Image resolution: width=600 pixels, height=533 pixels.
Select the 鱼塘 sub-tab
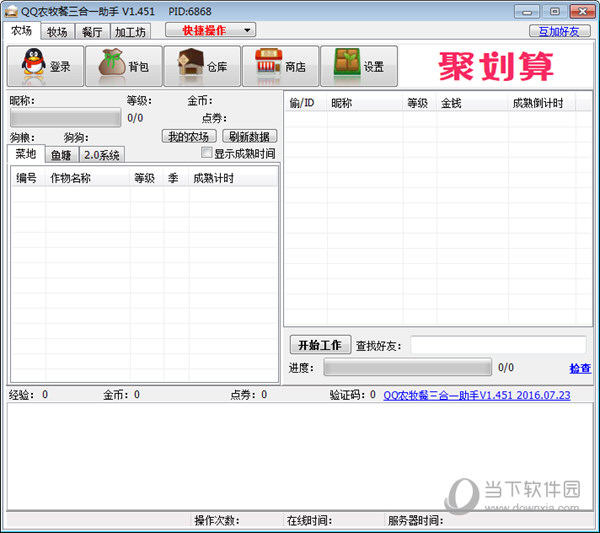pyautogui.click(x=61, y=155)
